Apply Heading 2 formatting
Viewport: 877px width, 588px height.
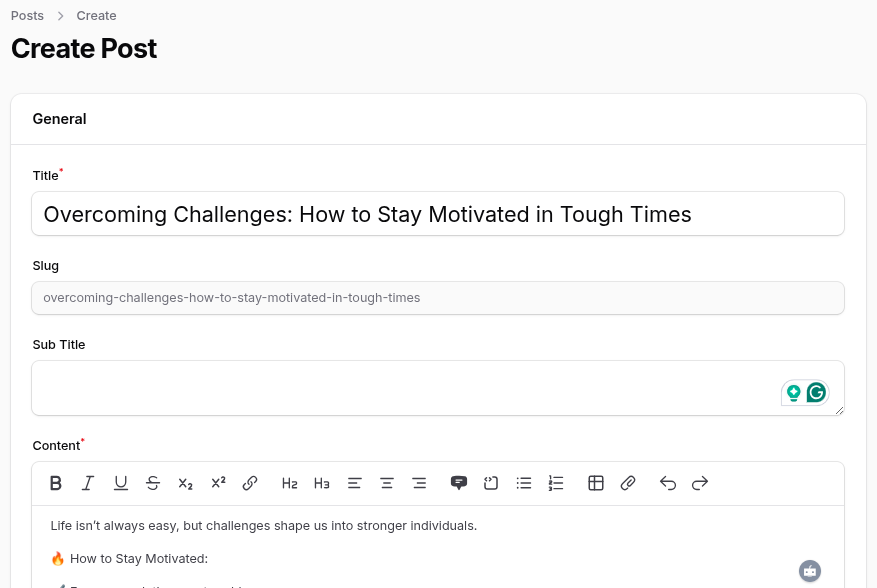289,483
